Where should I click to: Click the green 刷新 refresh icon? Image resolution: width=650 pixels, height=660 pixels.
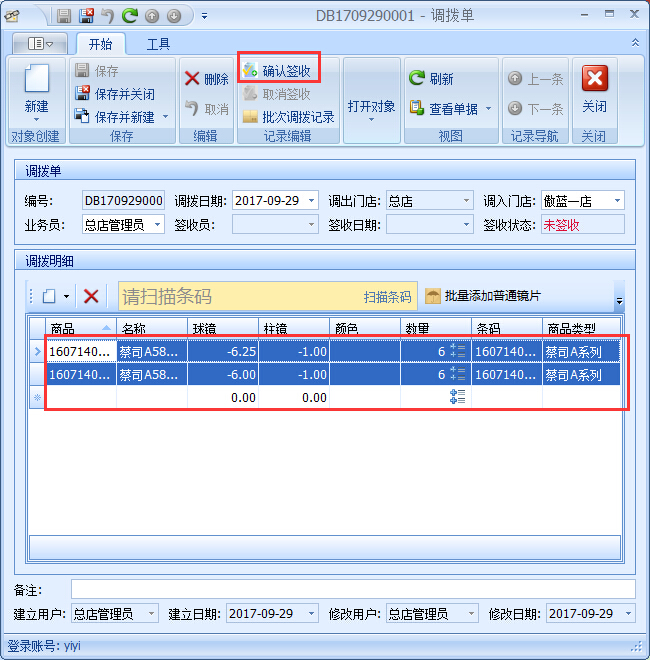click(417, 79)
